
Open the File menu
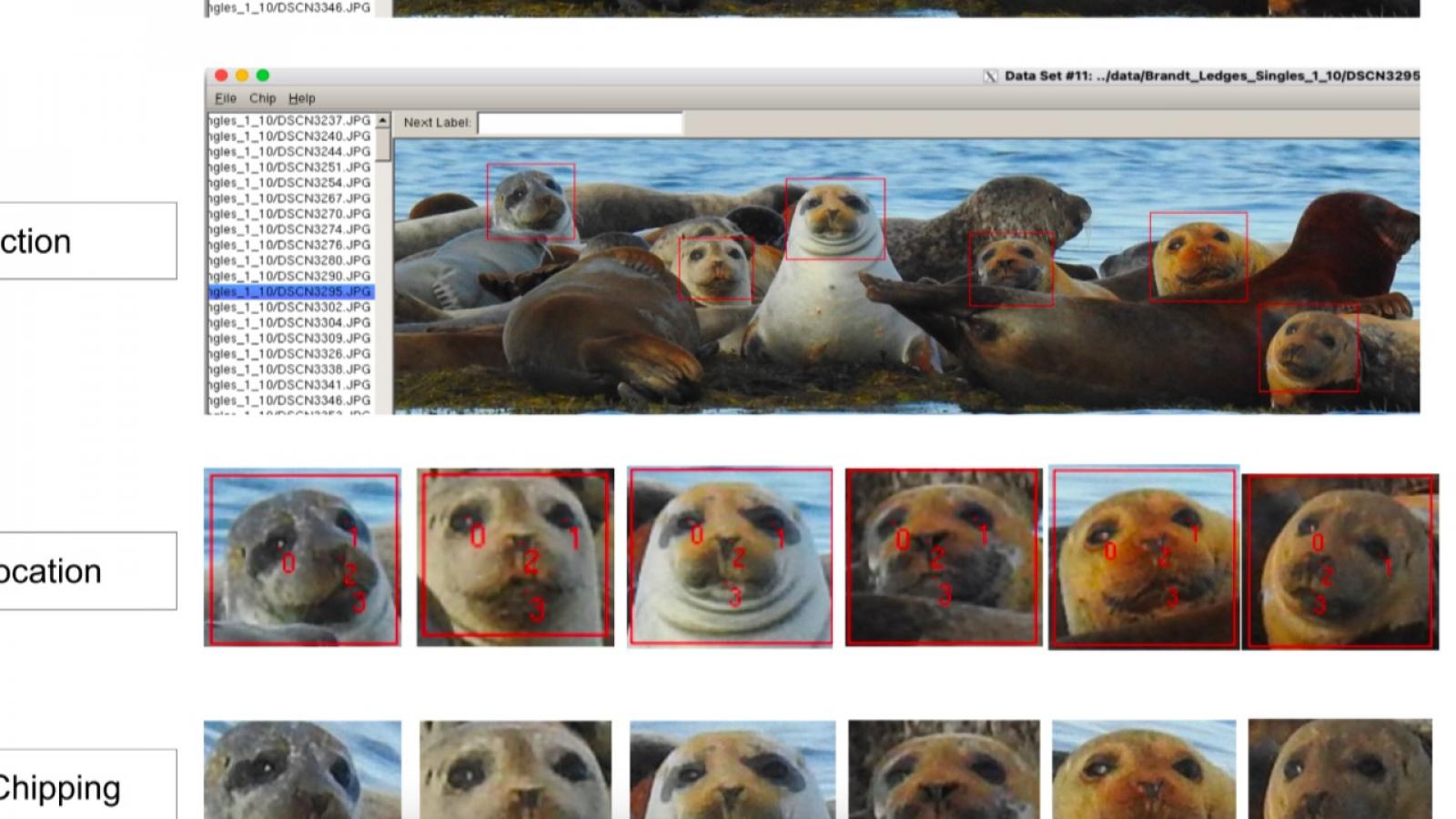[226, 98]
